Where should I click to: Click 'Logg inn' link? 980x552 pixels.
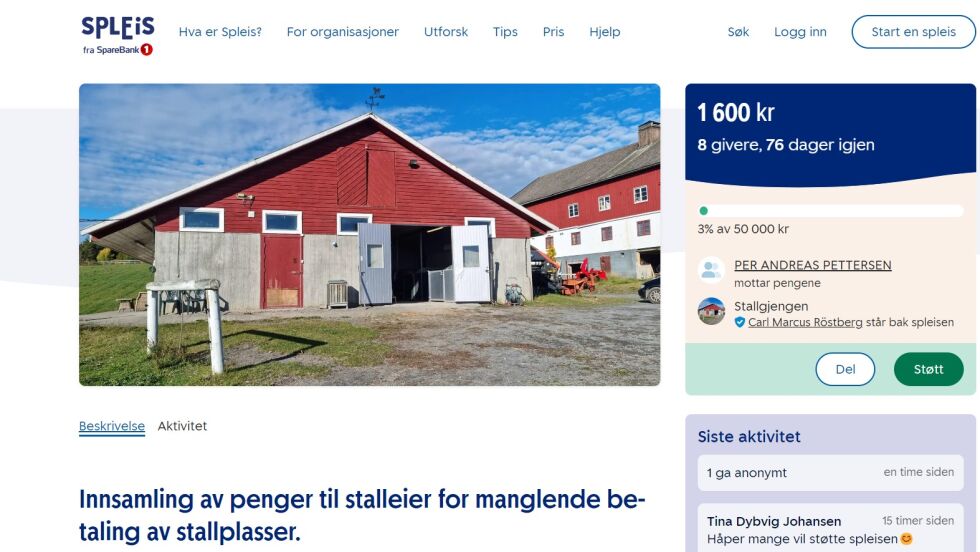pos(800,32)
